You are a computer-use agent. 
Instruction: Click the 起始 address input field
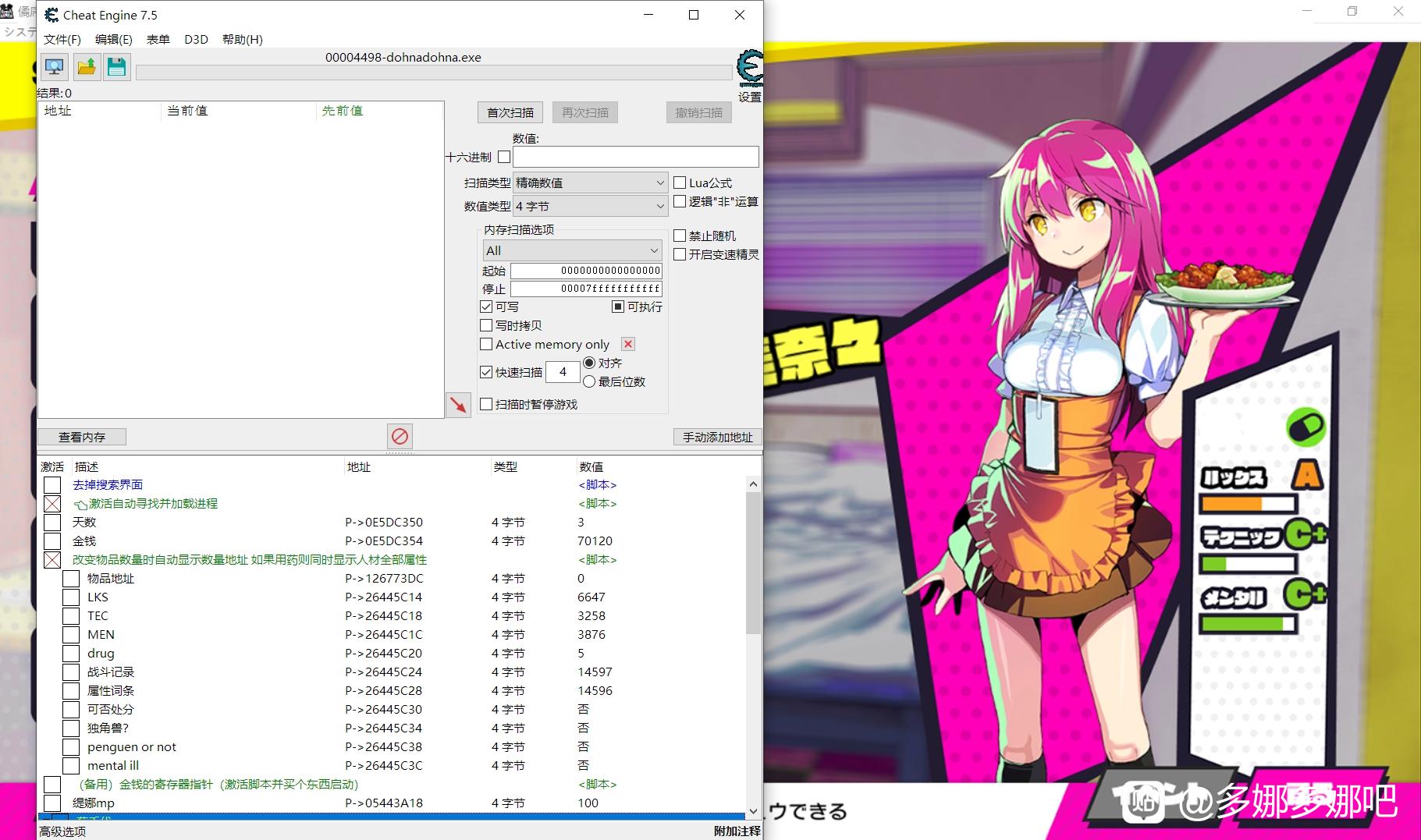click(586, 271)
